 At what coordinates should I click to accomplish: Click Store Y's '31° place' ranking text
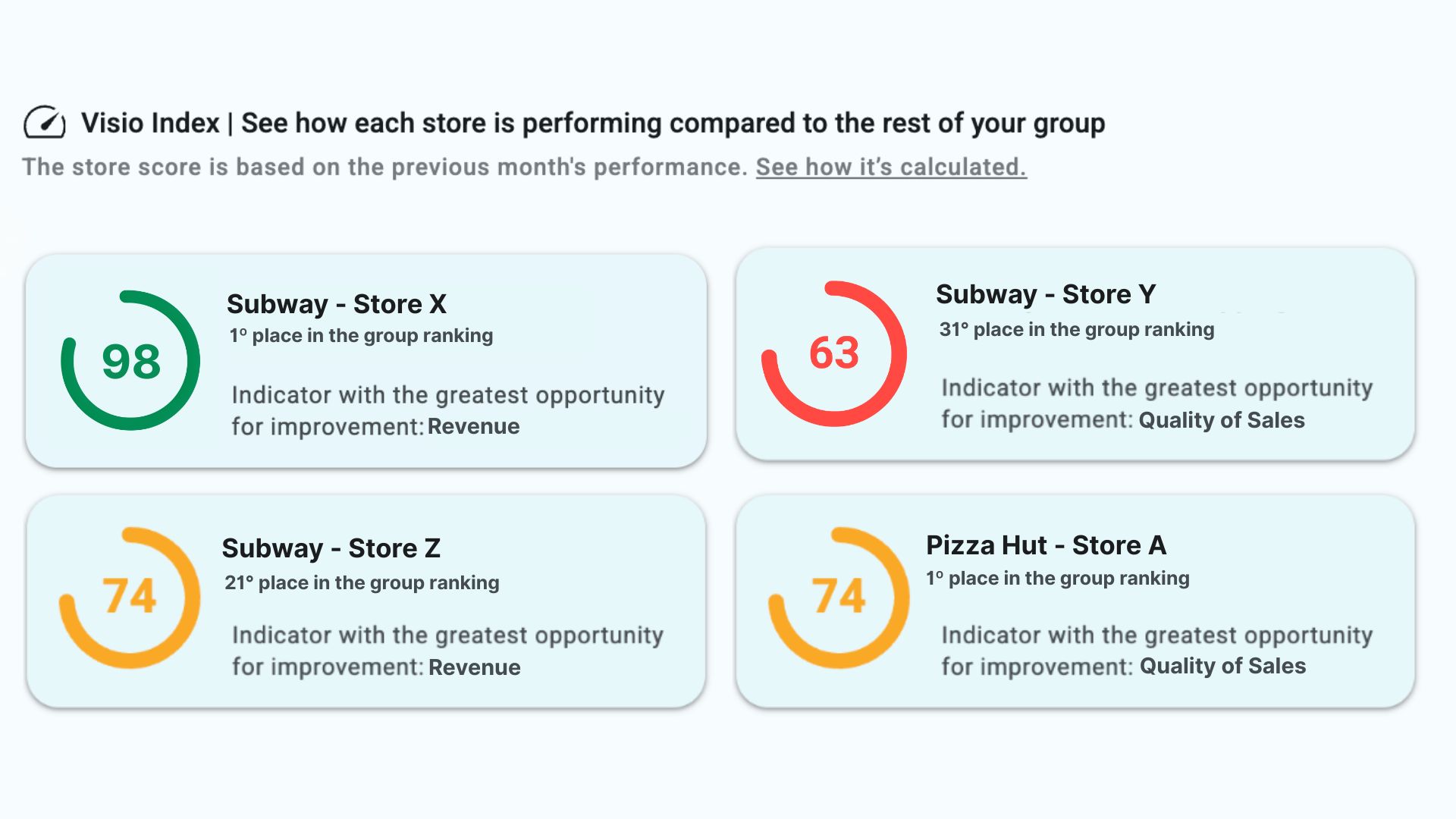[x=1077, y=330]
